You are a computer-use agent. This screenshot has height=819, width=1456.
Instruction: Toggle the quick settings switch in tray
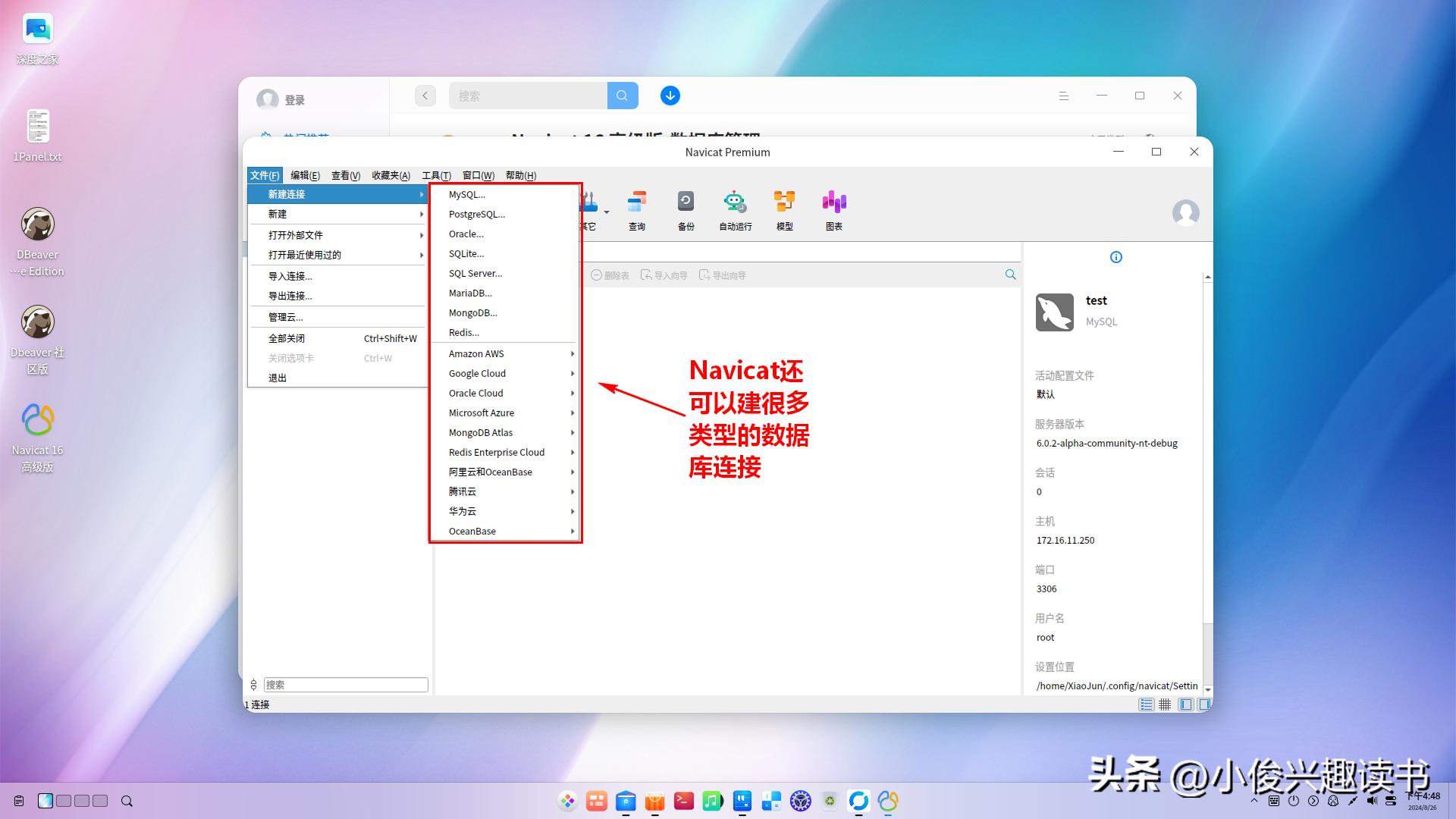click(1391, 801)
